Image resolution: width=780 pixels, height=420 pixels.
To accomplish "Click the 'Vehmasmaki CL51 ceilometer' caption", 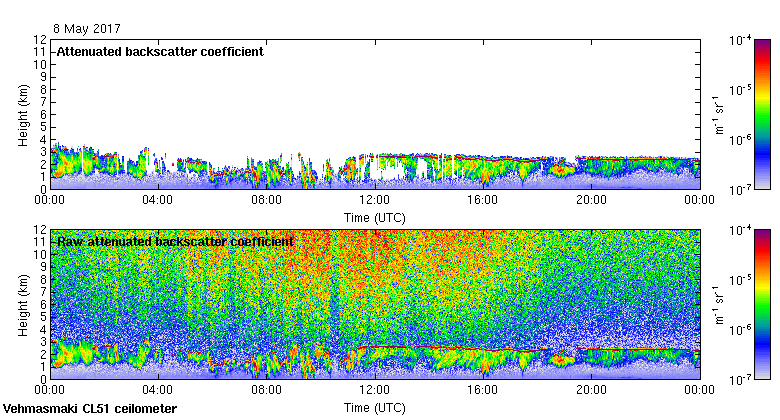I will (90, 409).
